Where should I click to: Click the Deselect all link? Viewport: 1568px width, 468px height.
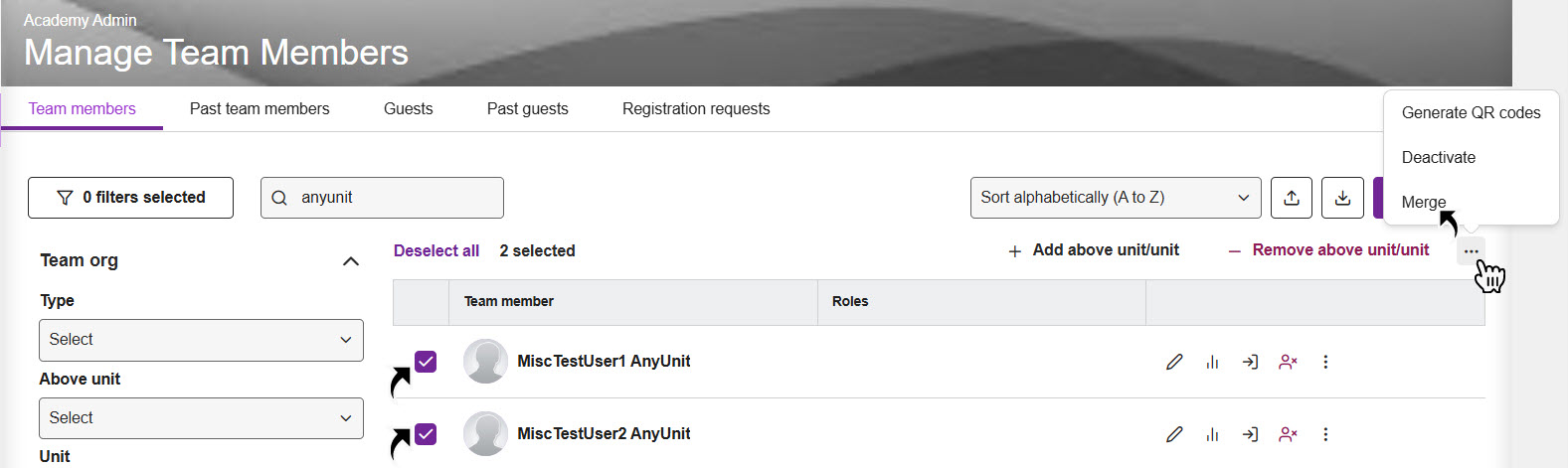point(436,251)
